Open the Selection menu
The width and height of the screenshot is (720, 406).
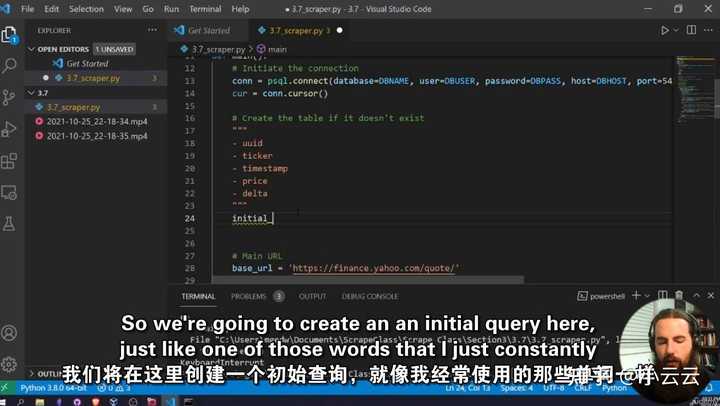coord(86,9)
